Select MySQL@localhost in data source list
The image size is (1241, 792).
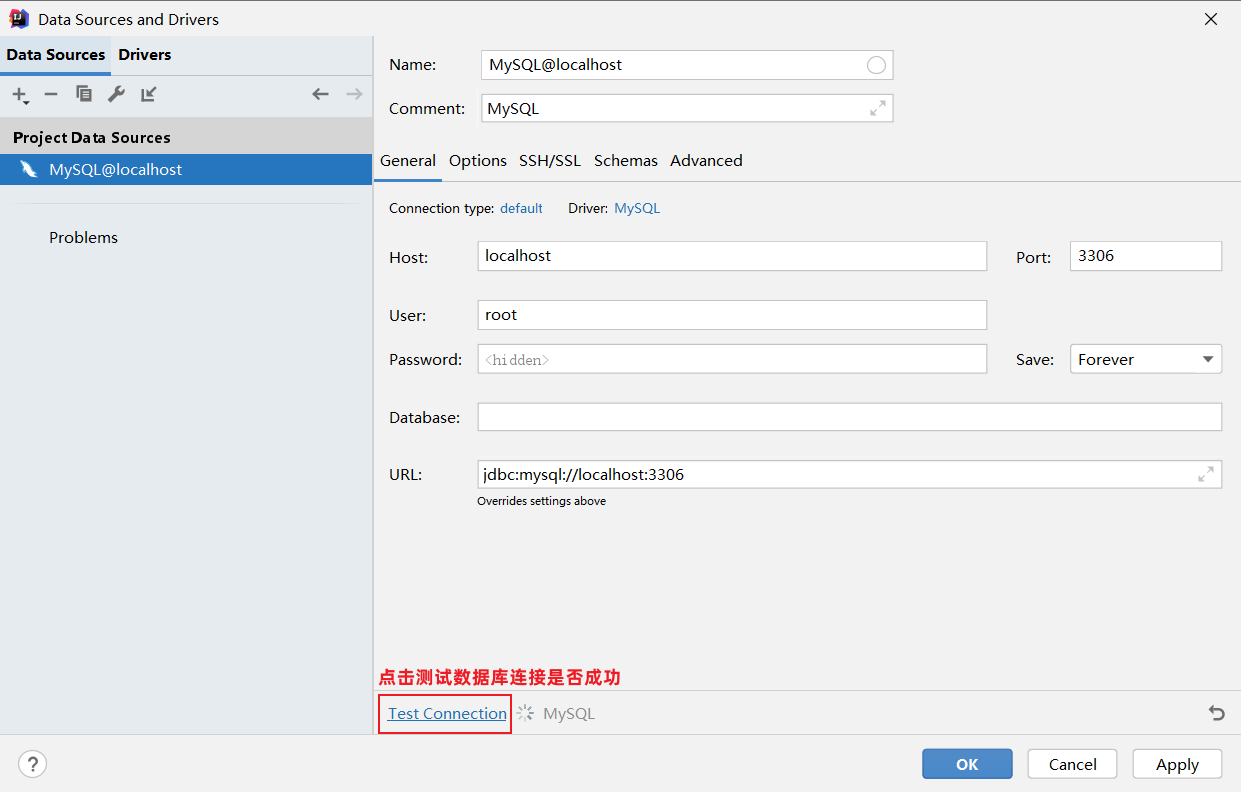point(115,170)
